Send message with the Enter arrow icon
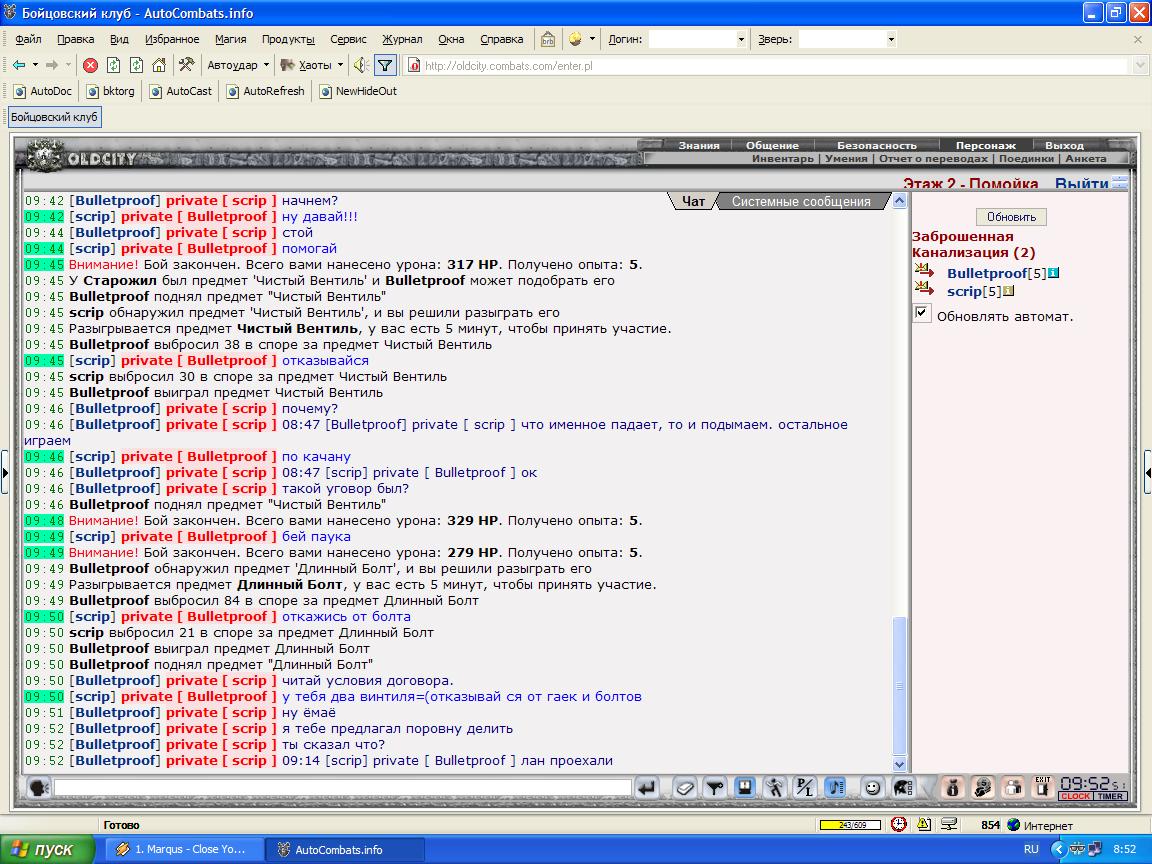Image resolution: width=1152 pixels, height=864 pixels. pos(647,788)
